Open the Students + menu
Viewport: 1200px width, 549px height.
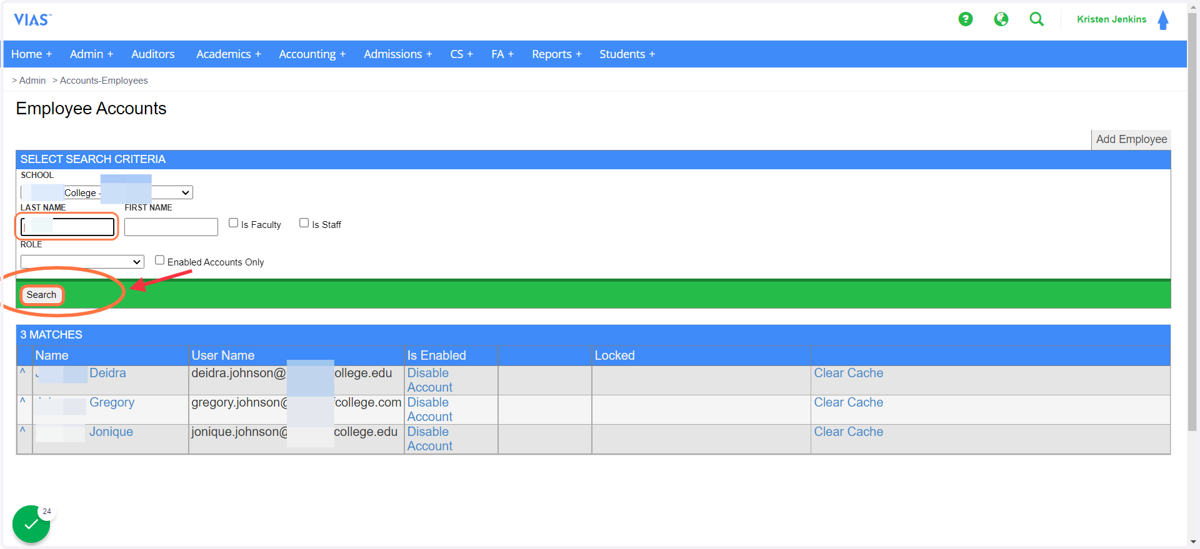627,54
